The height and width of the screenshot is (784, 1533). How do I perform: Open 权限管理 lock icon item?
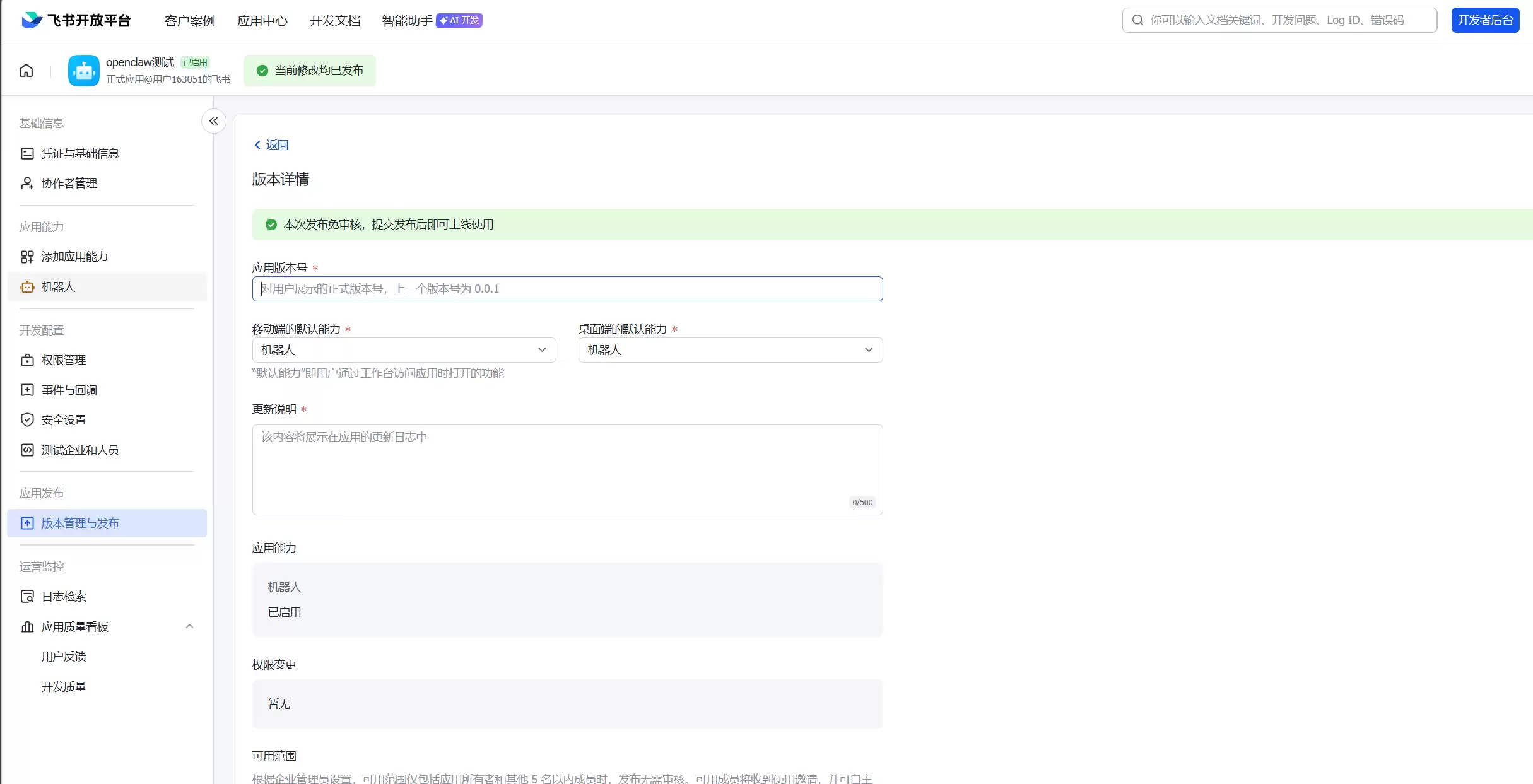27,360
